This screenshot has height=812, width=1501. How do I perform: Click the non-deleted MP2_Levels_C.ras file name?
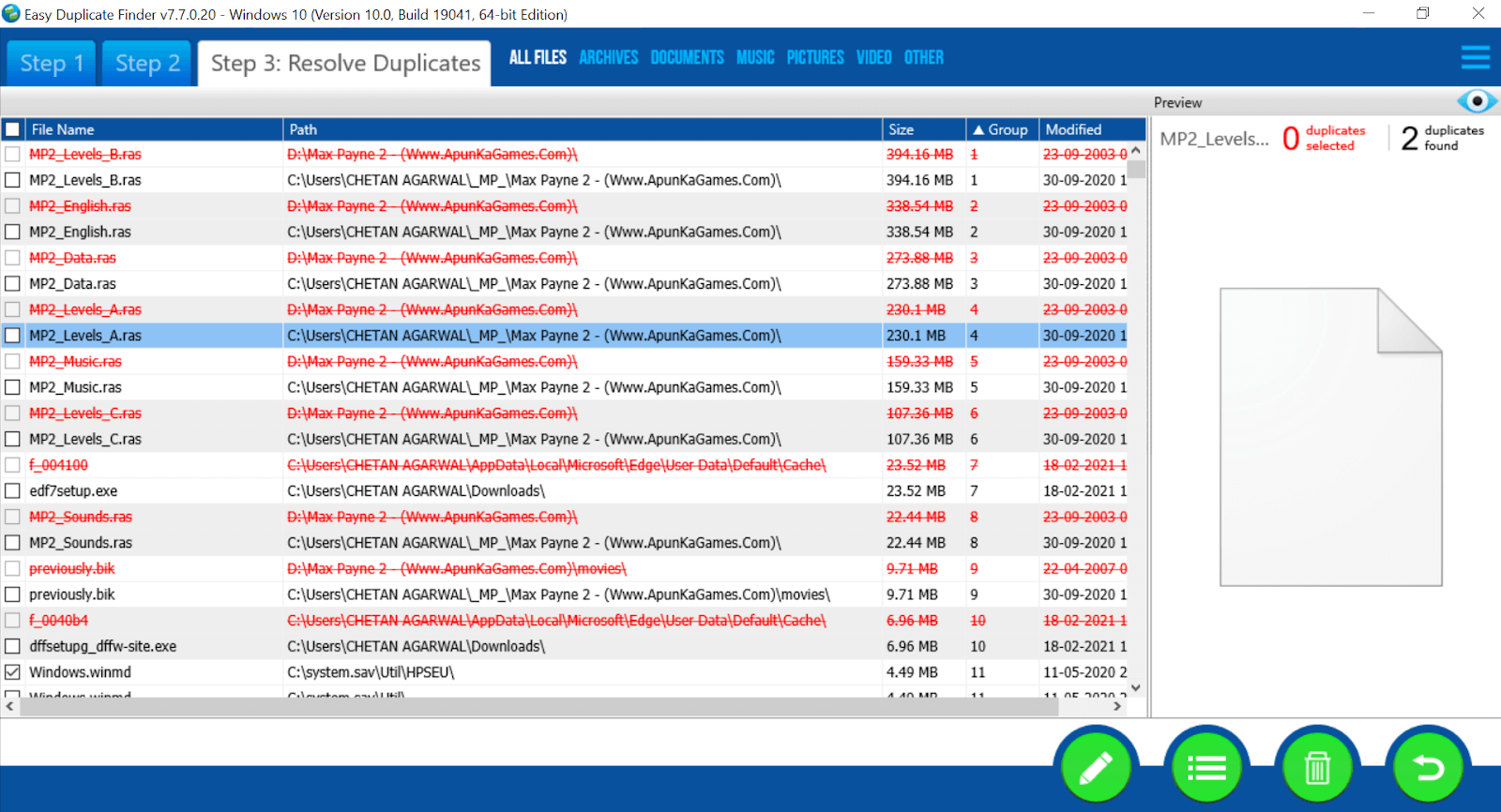click(85, 439)
